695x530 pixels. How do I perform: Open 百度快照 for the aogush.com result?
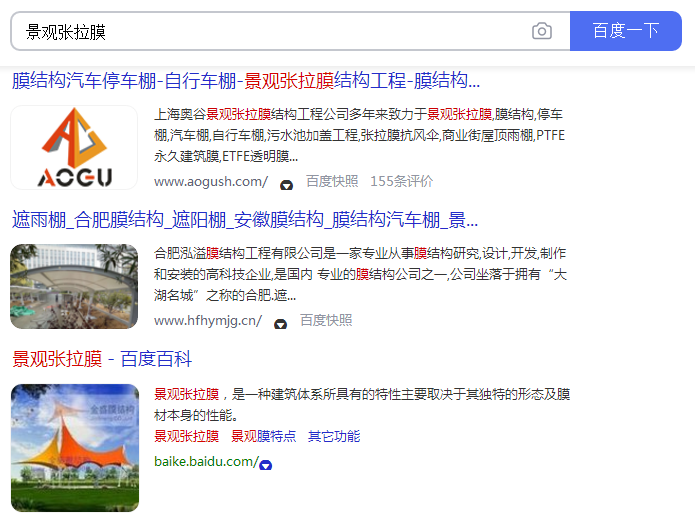coord(332,181)
